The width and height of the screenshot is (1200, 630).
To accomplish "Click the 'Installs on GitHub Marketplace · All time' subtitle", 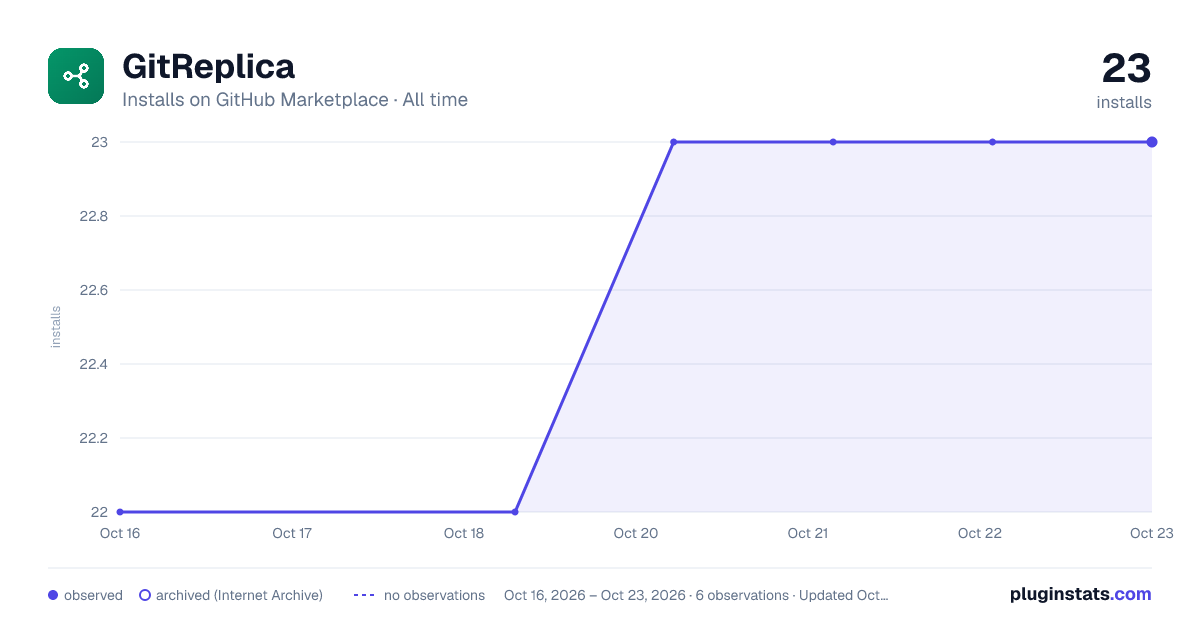I will tap(295, 100).
